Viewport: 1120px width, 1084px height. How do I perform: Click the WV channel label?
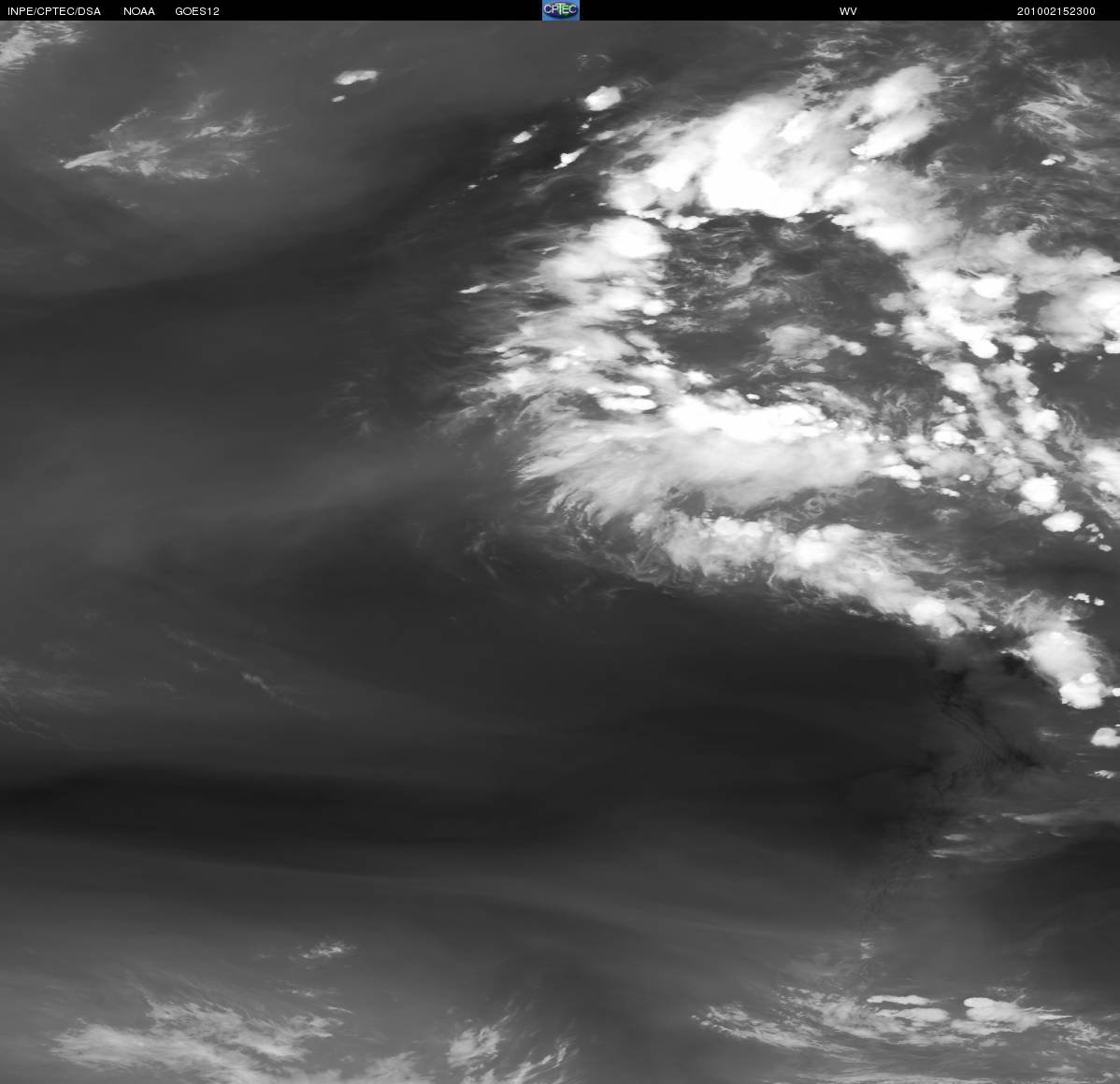(848, 11)
